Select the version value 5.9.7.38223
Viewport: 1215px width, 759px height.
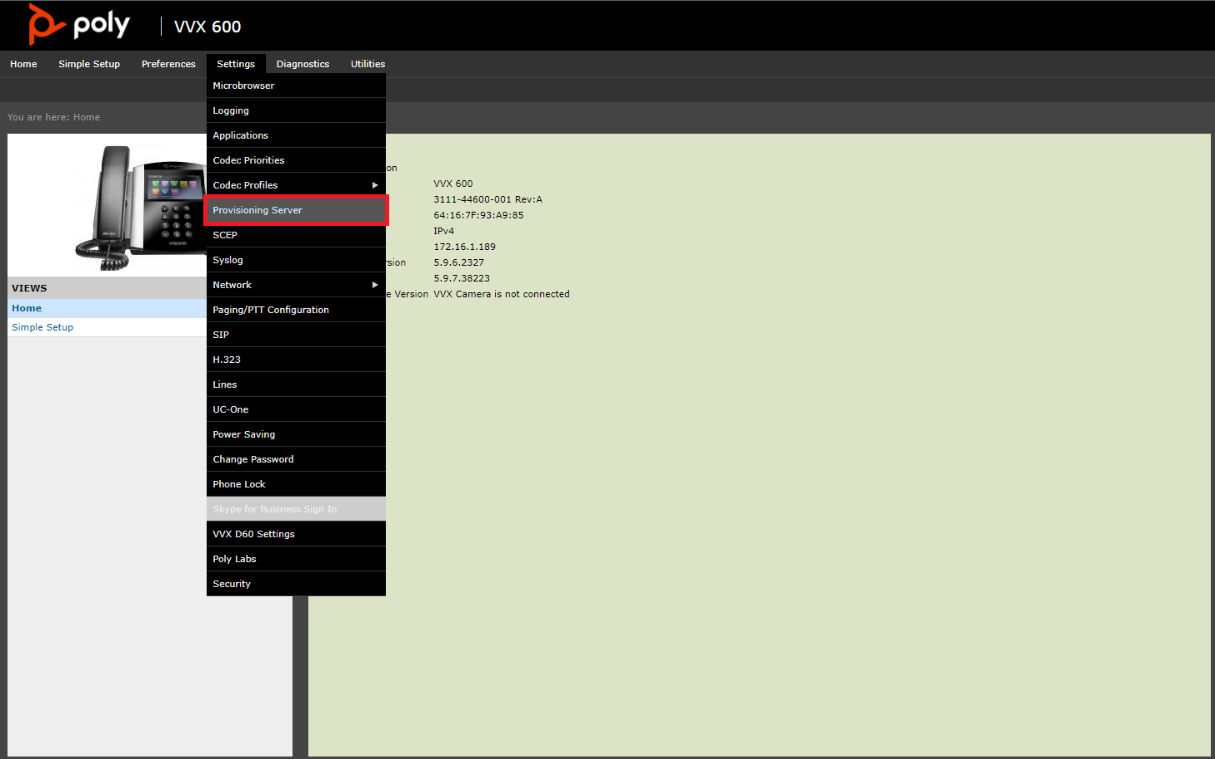click(x=461, y=278)
